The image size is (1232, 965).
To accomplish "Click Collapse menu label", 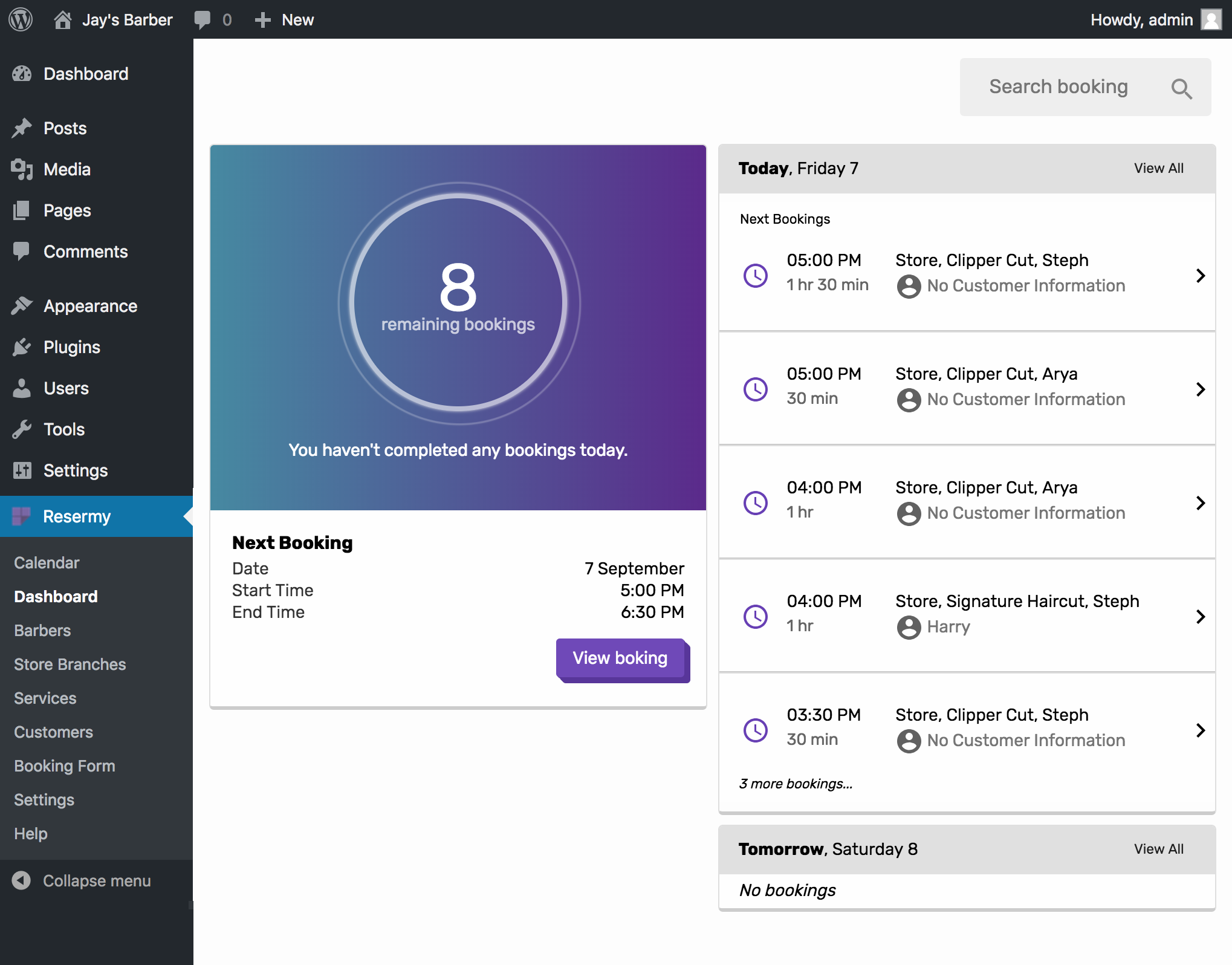I will click(x=97, y=881).
